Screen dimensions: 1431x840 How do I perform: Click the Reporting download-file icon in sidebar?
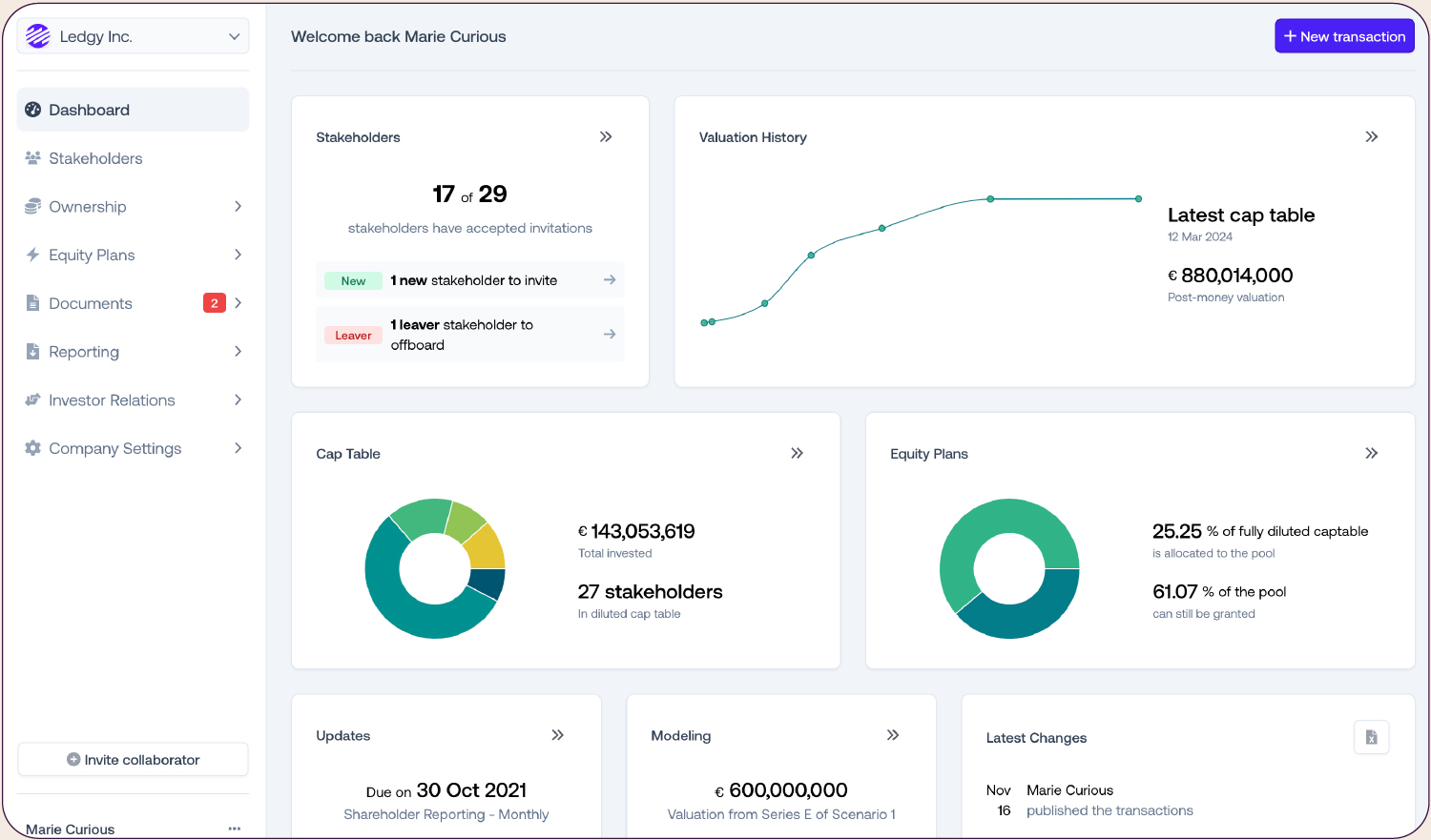(x=33, y=352)
